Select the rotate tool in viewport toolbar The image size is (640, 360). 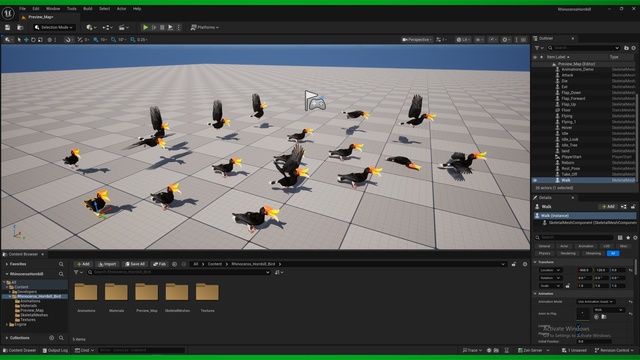coord(33,40)
